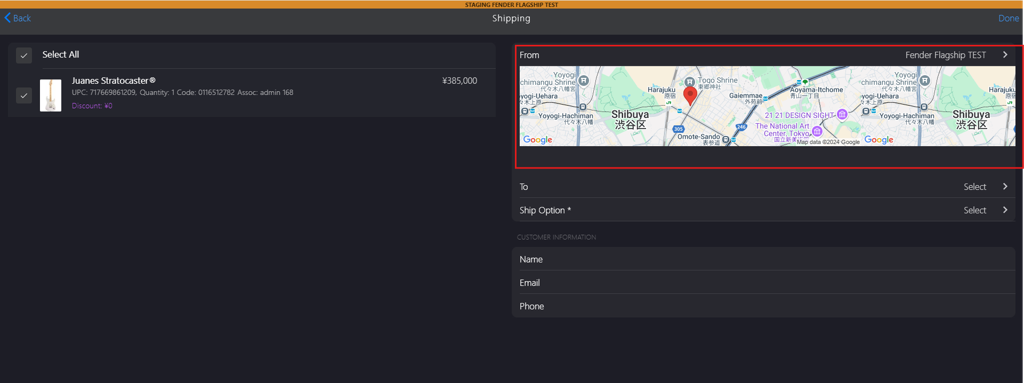The height and width of the screenshot is (383, 1024).
Task: Click the Juanes Stratocaster® product name
Action: click(114, 80)
